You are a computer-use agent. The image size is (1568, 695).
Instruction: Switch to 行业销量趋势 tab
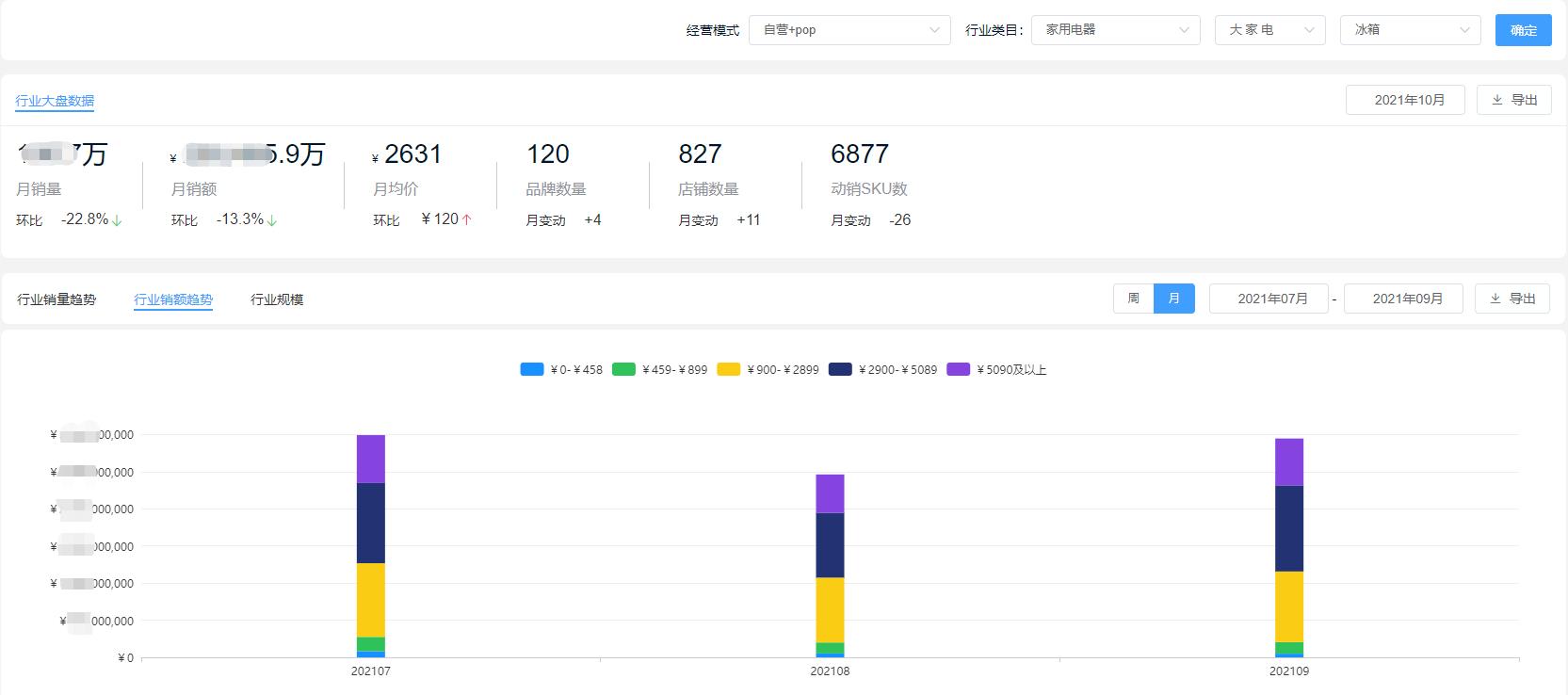pos(57,299)
